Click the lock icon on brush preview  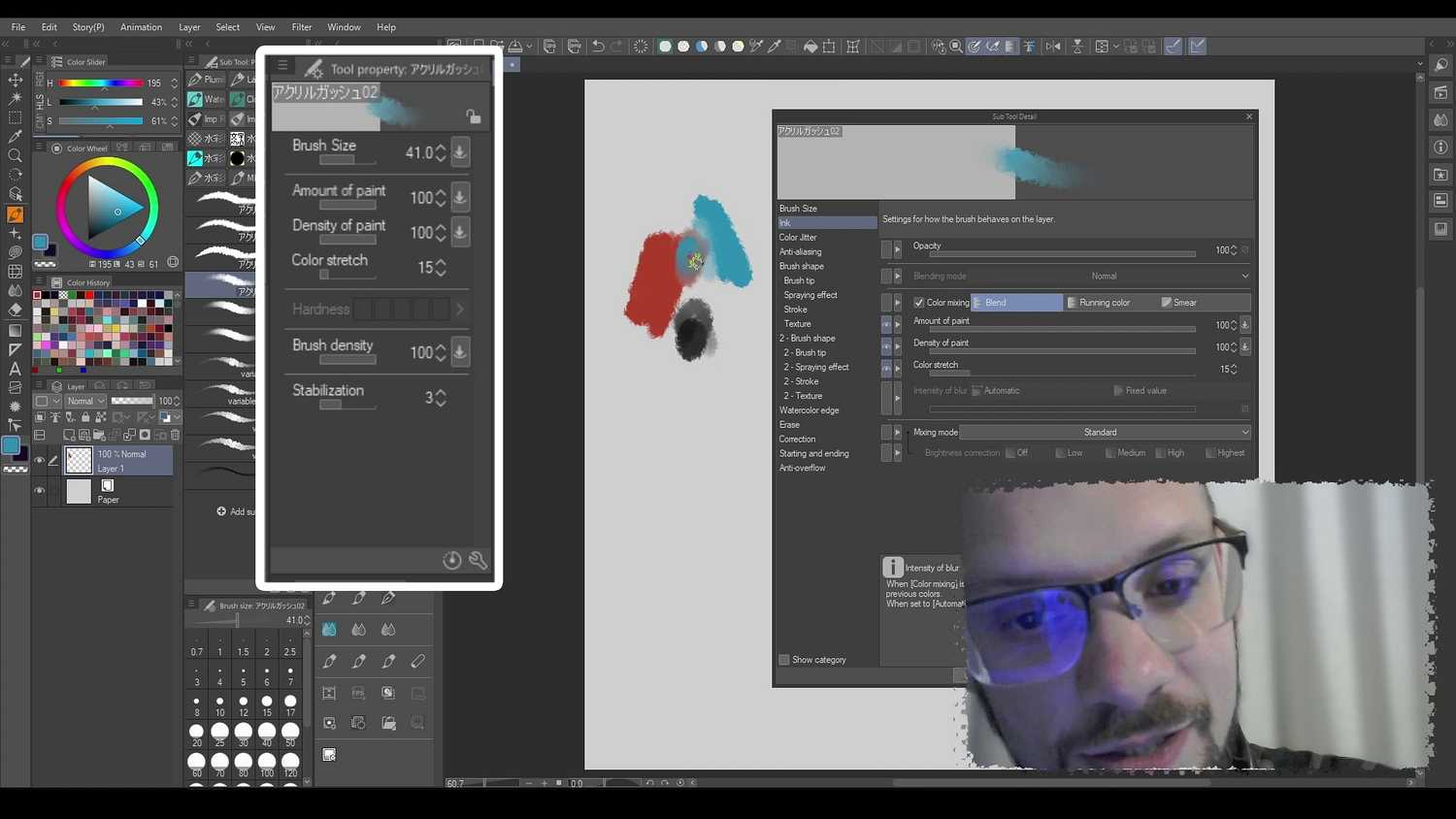point(474,116)
